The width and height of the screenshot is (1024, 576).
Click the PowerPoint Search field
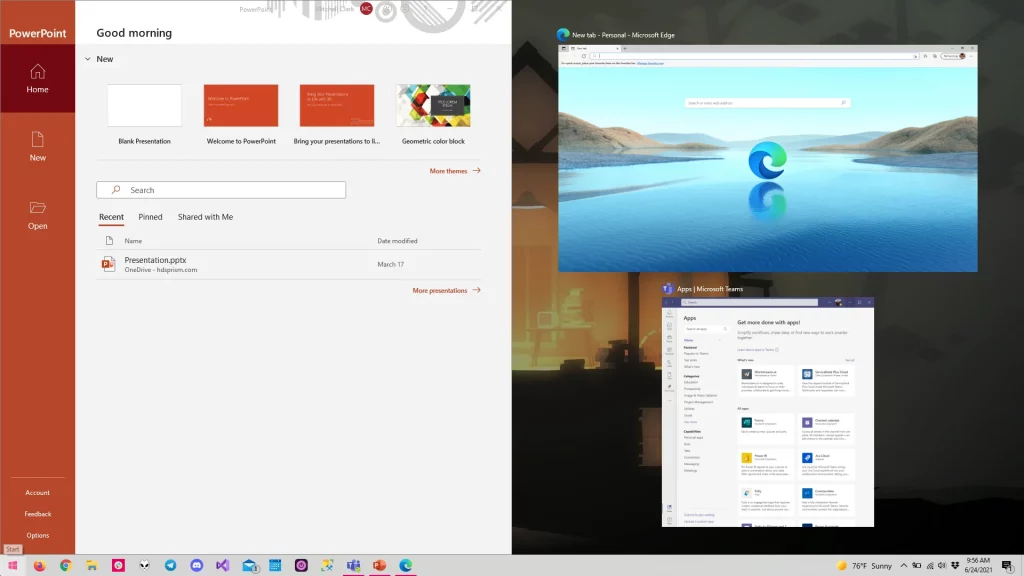tap(221, 190)
